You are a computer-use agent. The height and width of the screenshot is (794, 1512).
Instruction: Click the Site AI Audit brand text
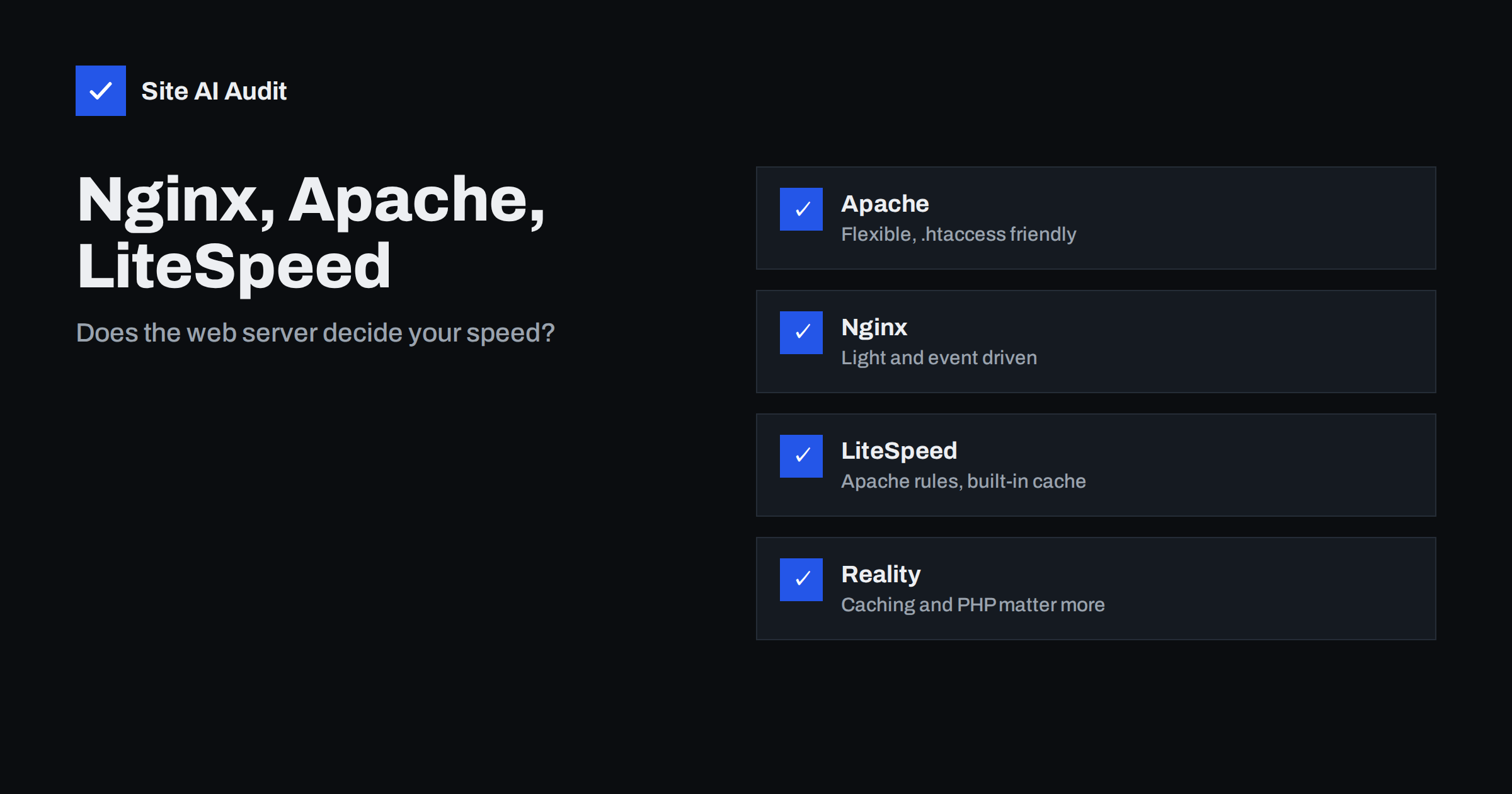tap(214, 91)
